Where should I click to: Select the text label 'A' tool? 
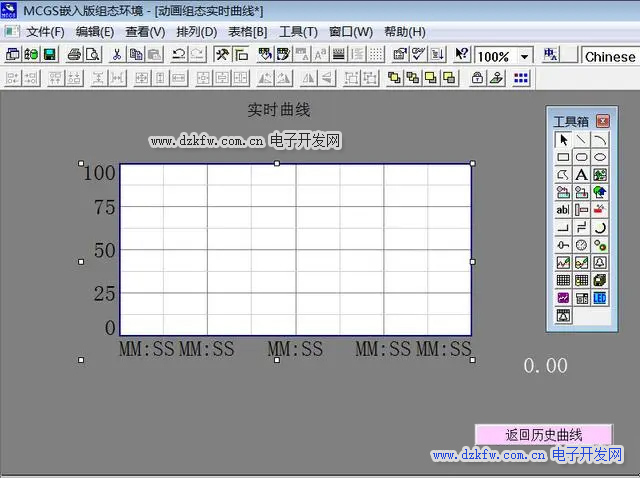pos(581,175)
